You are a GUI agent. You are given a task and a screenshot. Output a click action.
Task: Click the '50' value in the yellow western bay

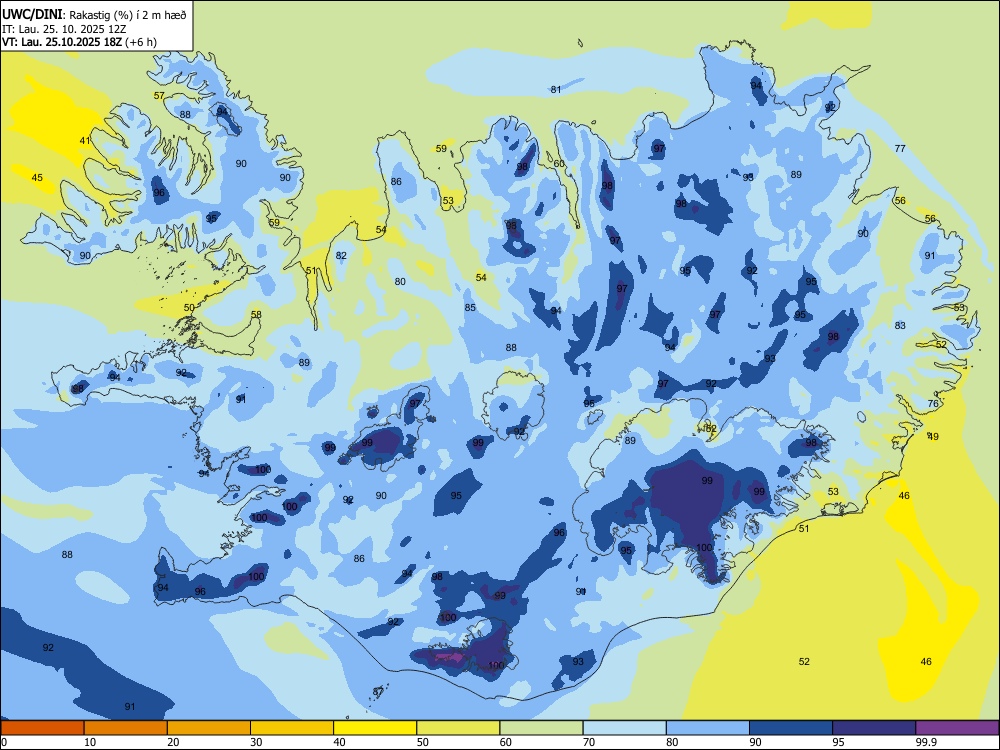pyautogui.click(x=189, y=307)
